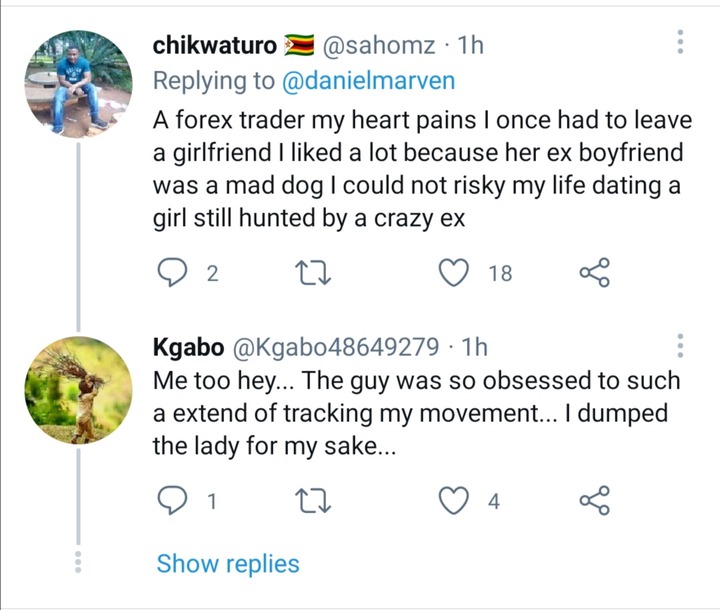Open more options menu on chikwaturo's tweet
720x610 pixels.
click(x=681, y=42)
